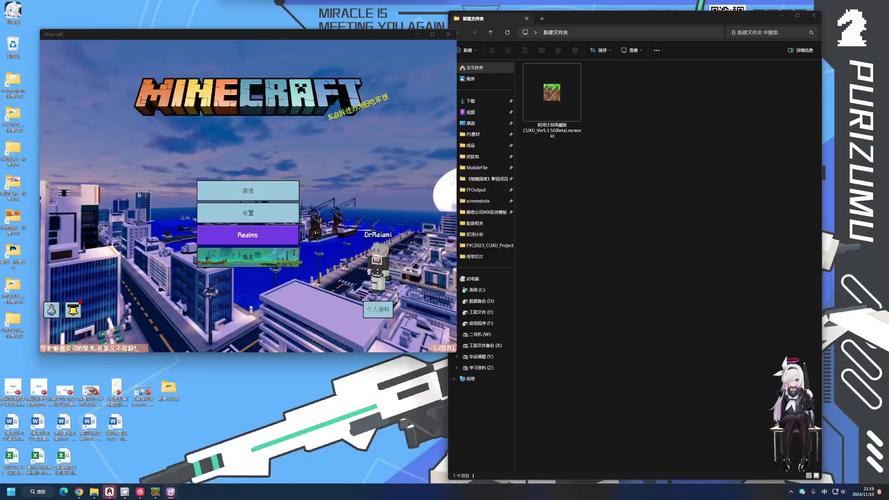Click the Explorer forward arrow

[475, 33]
